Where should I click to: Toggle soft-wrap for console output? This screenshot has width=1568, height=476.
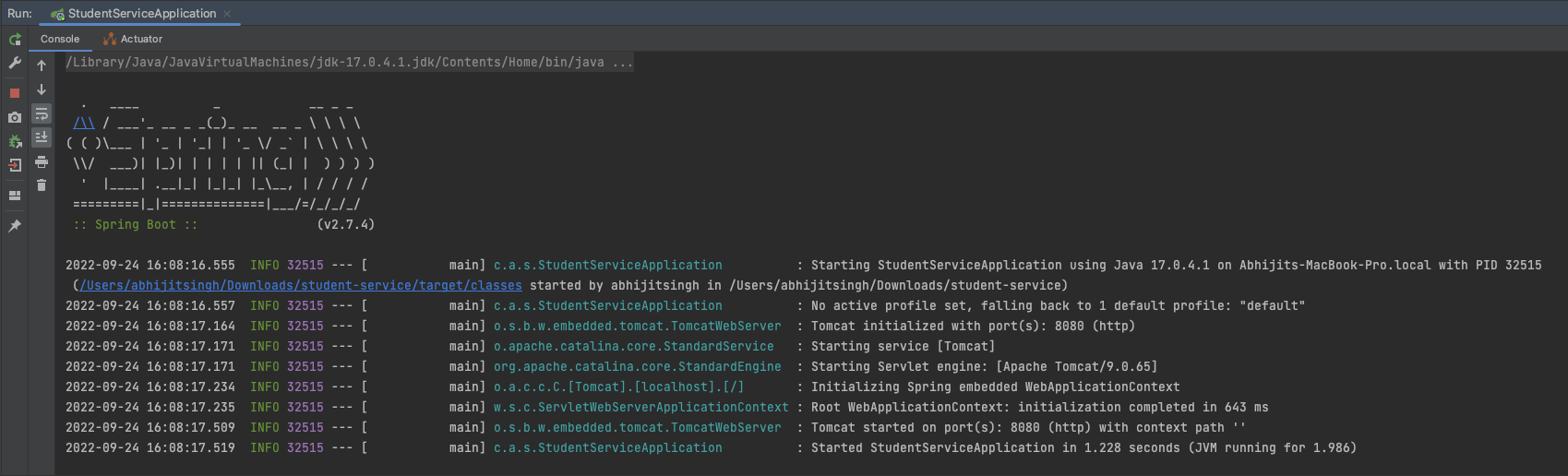tap(42, 113)
